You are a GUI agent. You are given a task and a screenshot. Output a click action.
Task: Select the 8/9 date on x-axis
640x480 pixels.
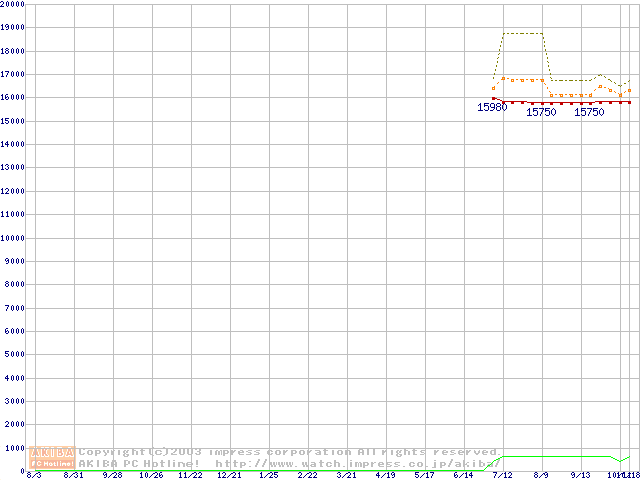[541, 476]
